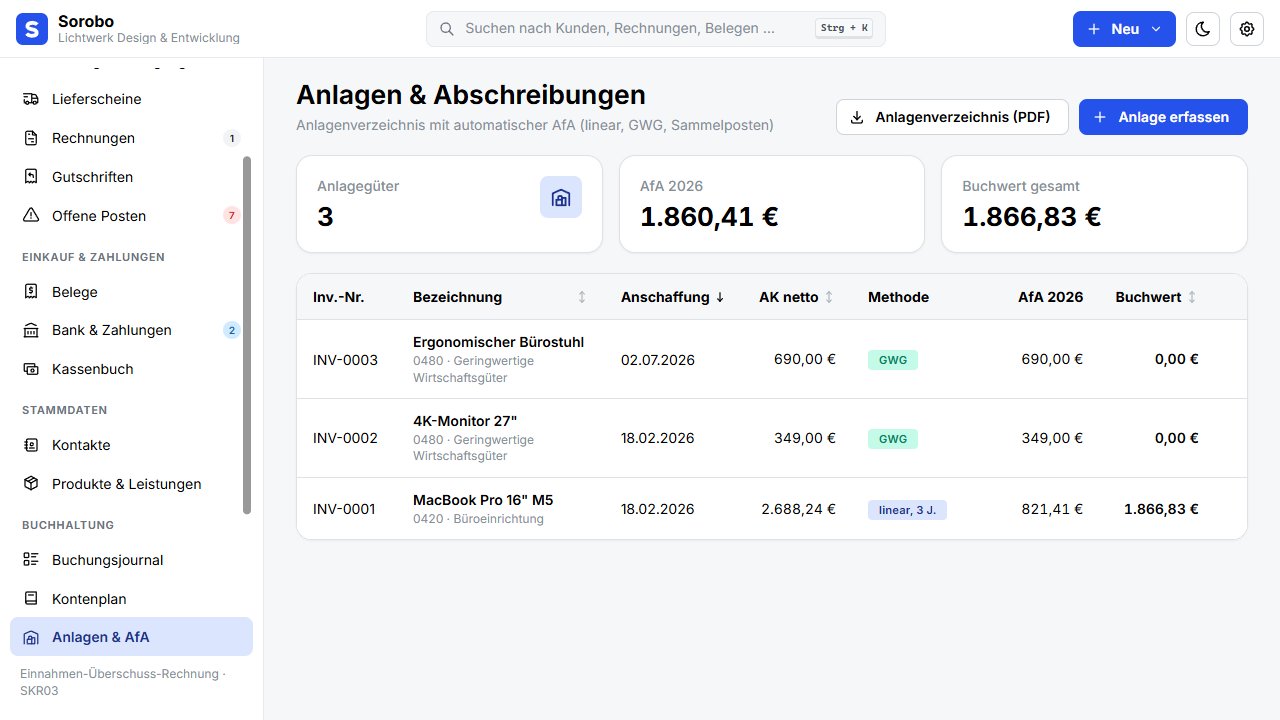Screen dimensions: 1280x720
Task: Sort table by Buchwert column
Action: (x=1156, y=297)
